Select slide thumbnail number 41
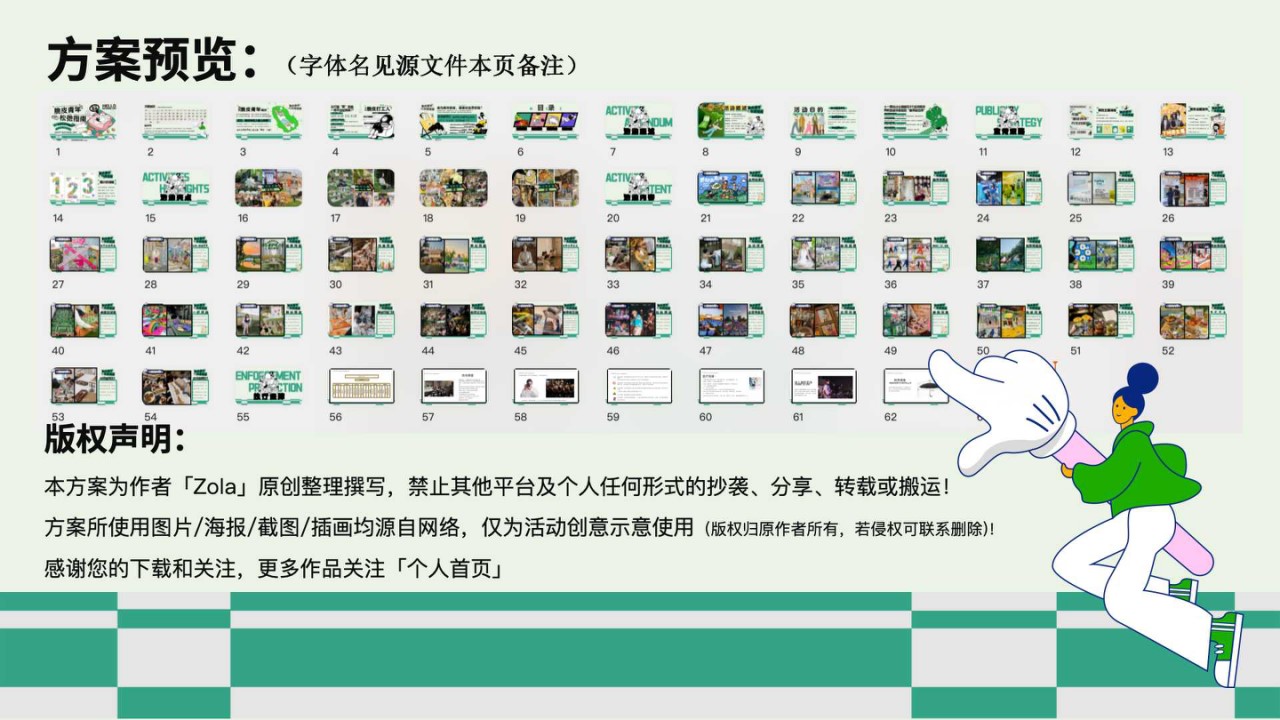 (x=176, y=321)
